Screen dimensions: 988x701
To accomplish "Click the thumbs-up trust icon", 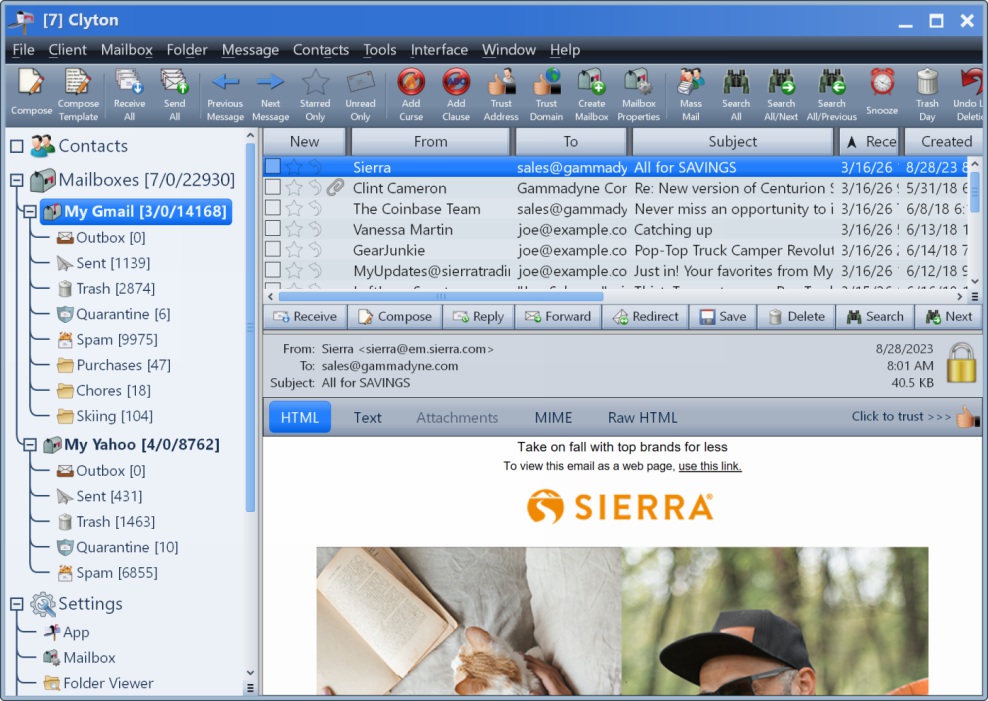I will tap(967, 416).
